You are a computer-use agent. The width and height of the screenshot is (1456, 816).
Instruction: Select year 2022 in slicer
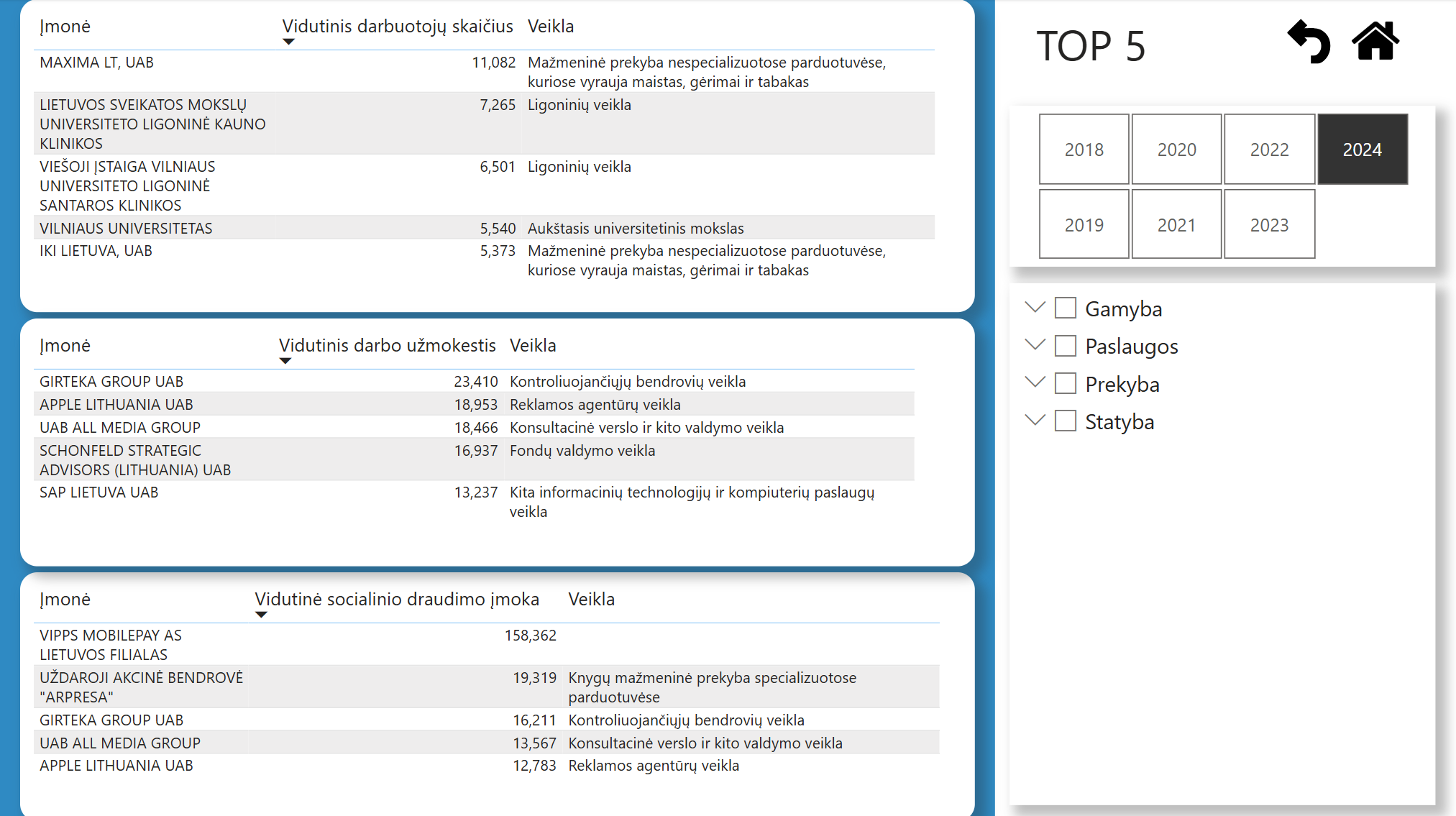(x=1269, y=150)
